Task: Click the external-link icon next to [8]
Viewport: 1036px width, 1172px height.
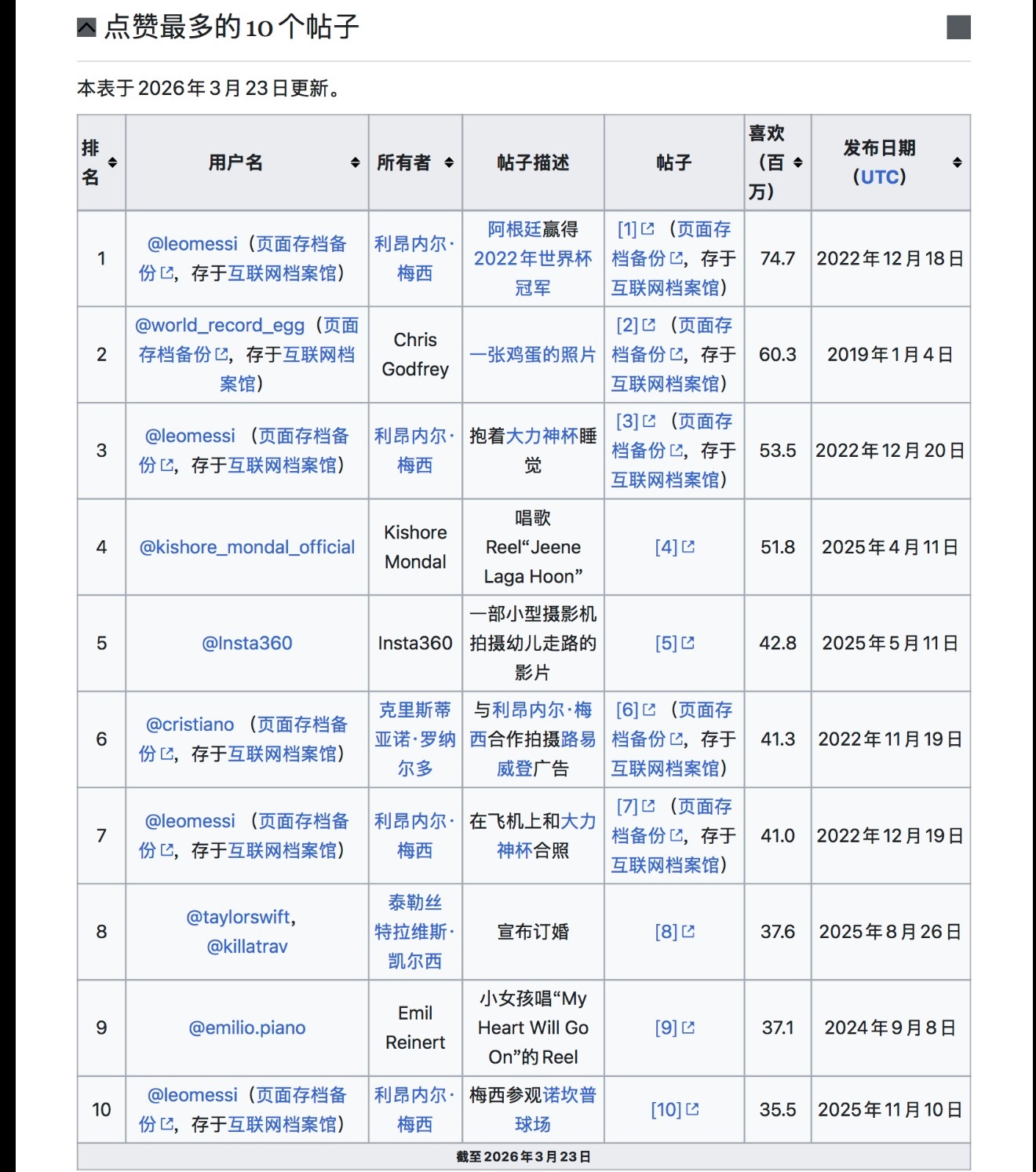Action: (689, 933)
